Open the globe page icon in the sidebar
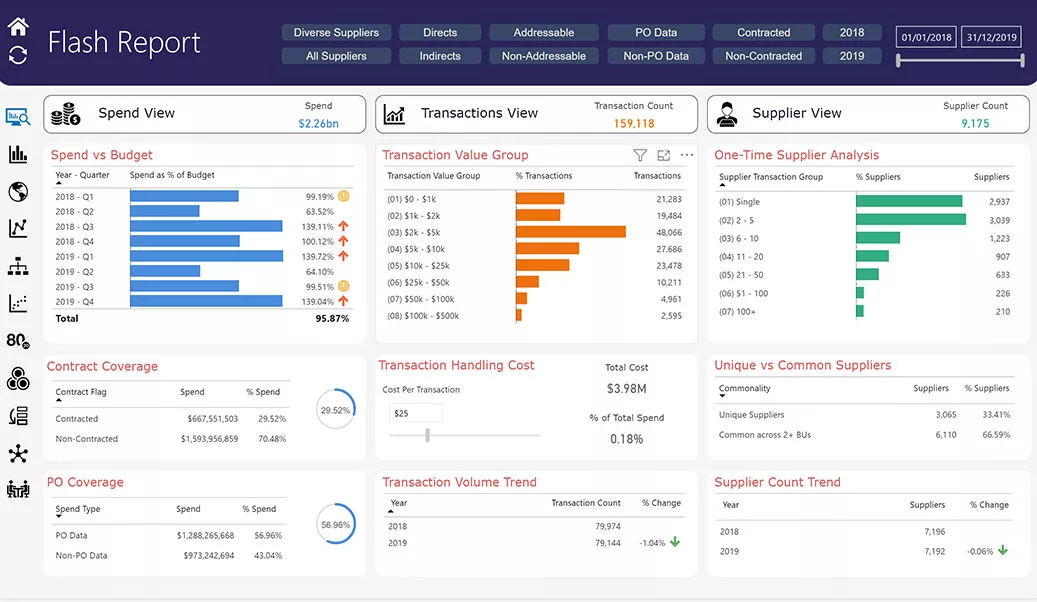 tap(18, 191)
